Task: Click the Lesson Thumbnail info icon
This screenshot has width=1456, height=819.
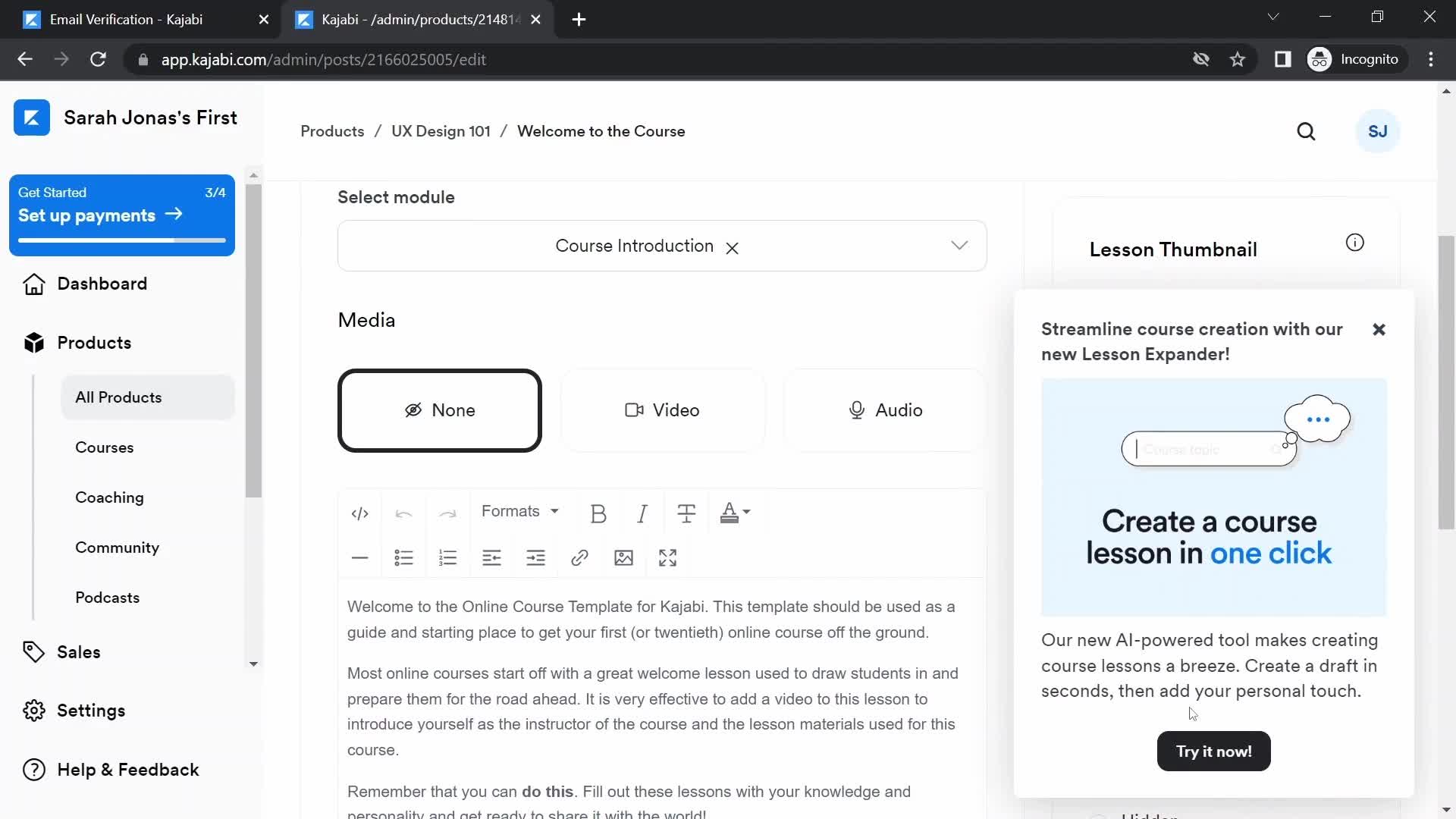Action: tap(1354, 243)
